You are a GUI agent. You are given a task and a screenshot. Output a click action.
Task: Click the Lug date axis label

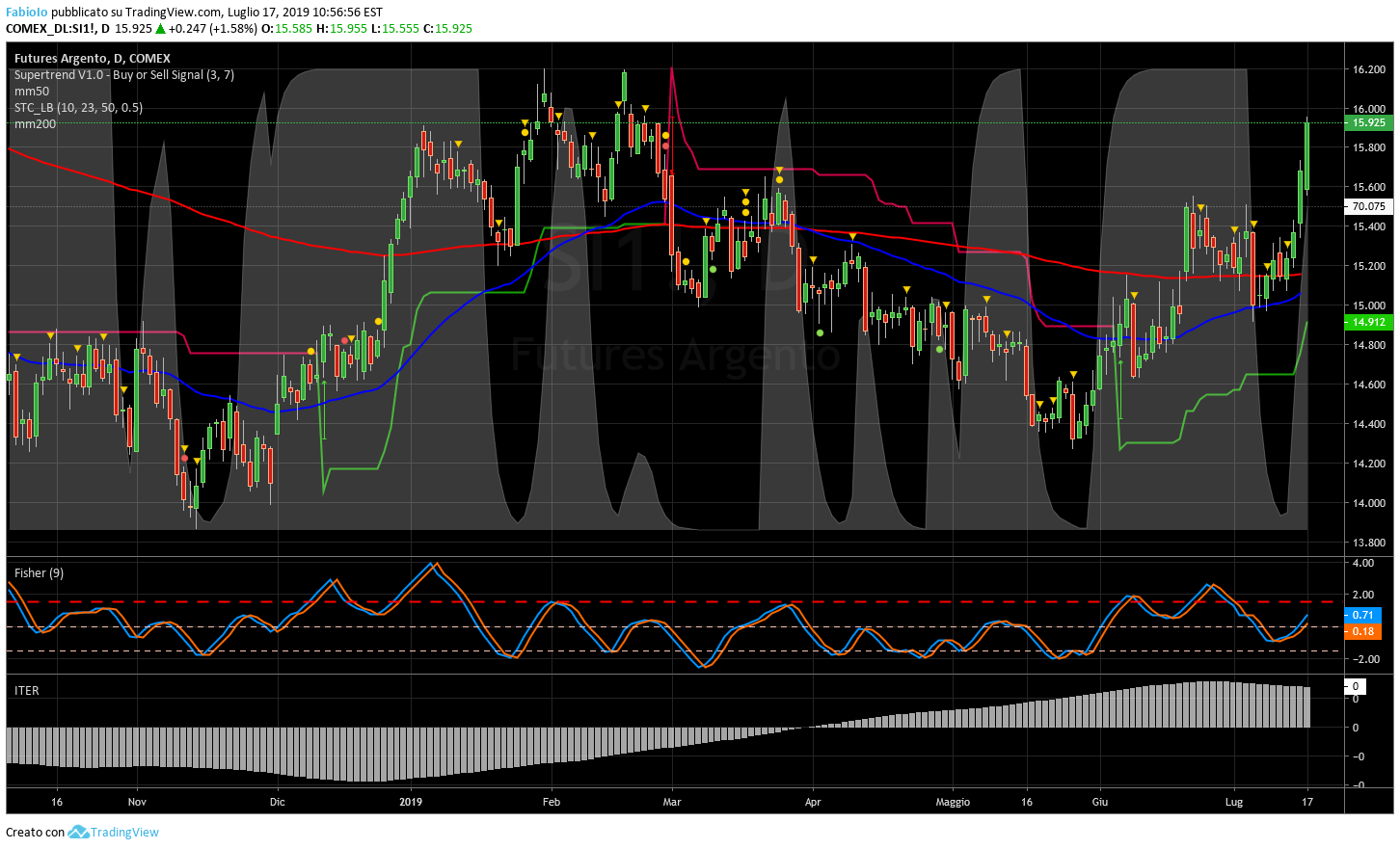[x=1234, y=802]
